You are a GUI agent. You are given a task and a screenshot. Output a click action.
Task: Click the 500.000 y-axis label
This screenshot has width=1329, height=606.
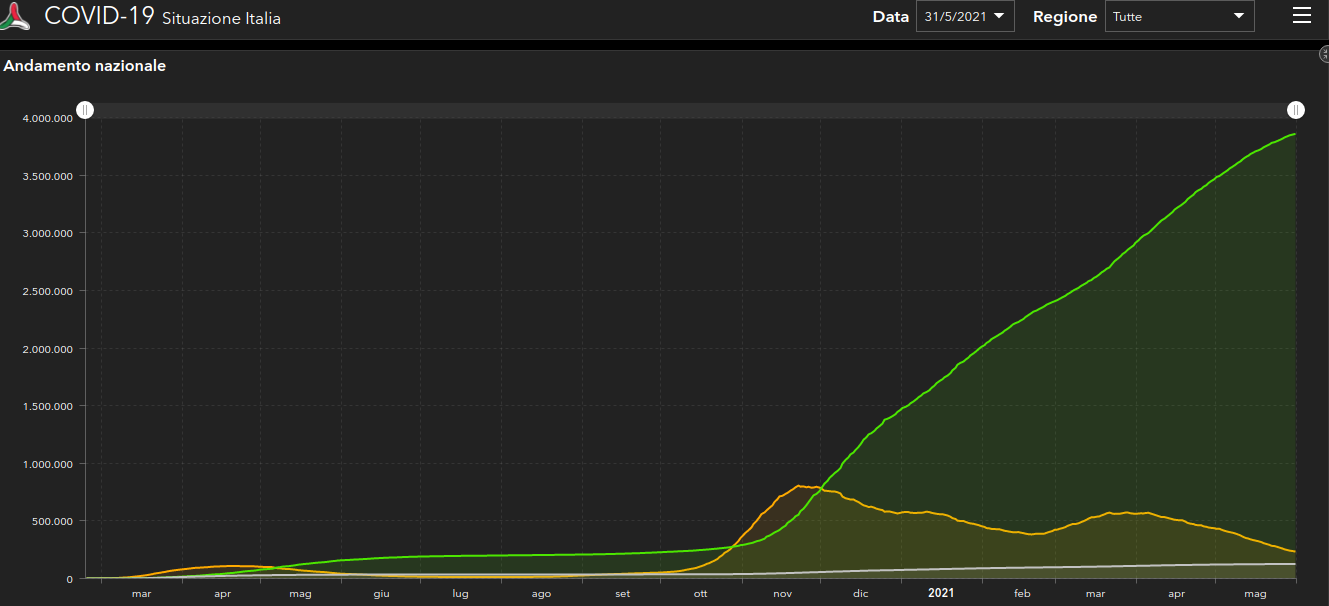click(x=53, y=521)
